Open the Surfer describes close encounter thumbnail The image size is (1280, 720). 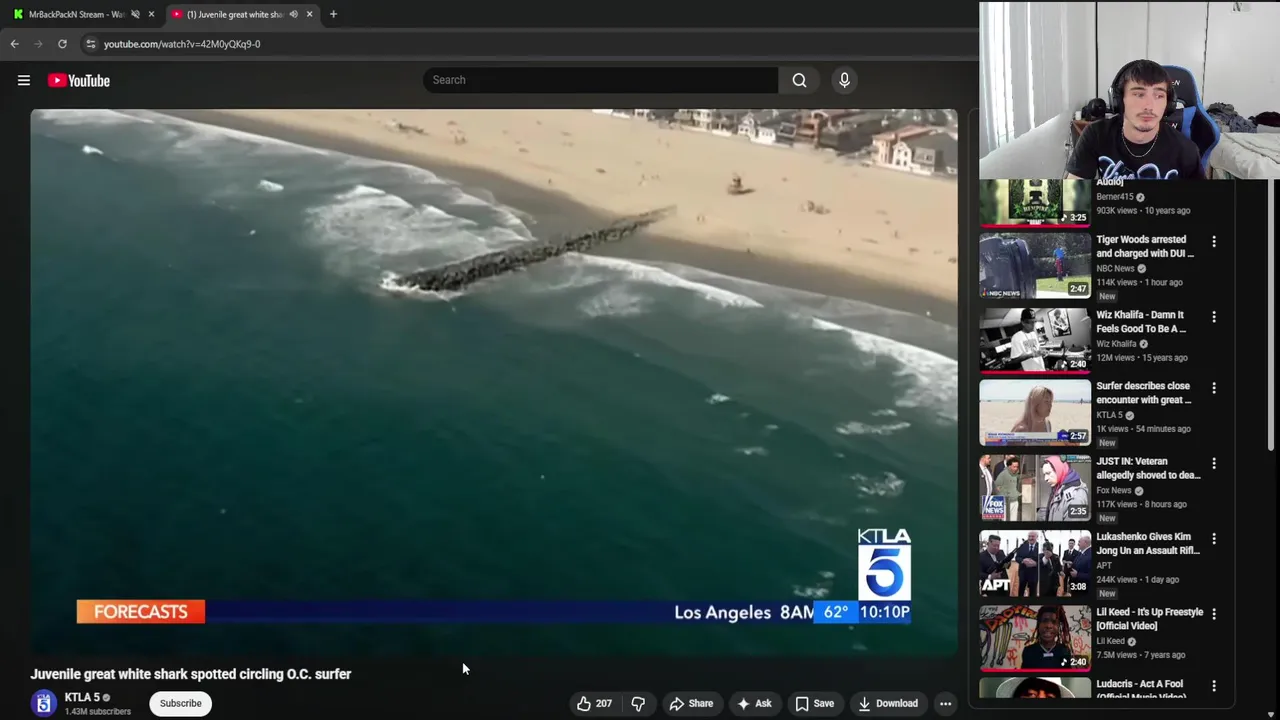1035,412
